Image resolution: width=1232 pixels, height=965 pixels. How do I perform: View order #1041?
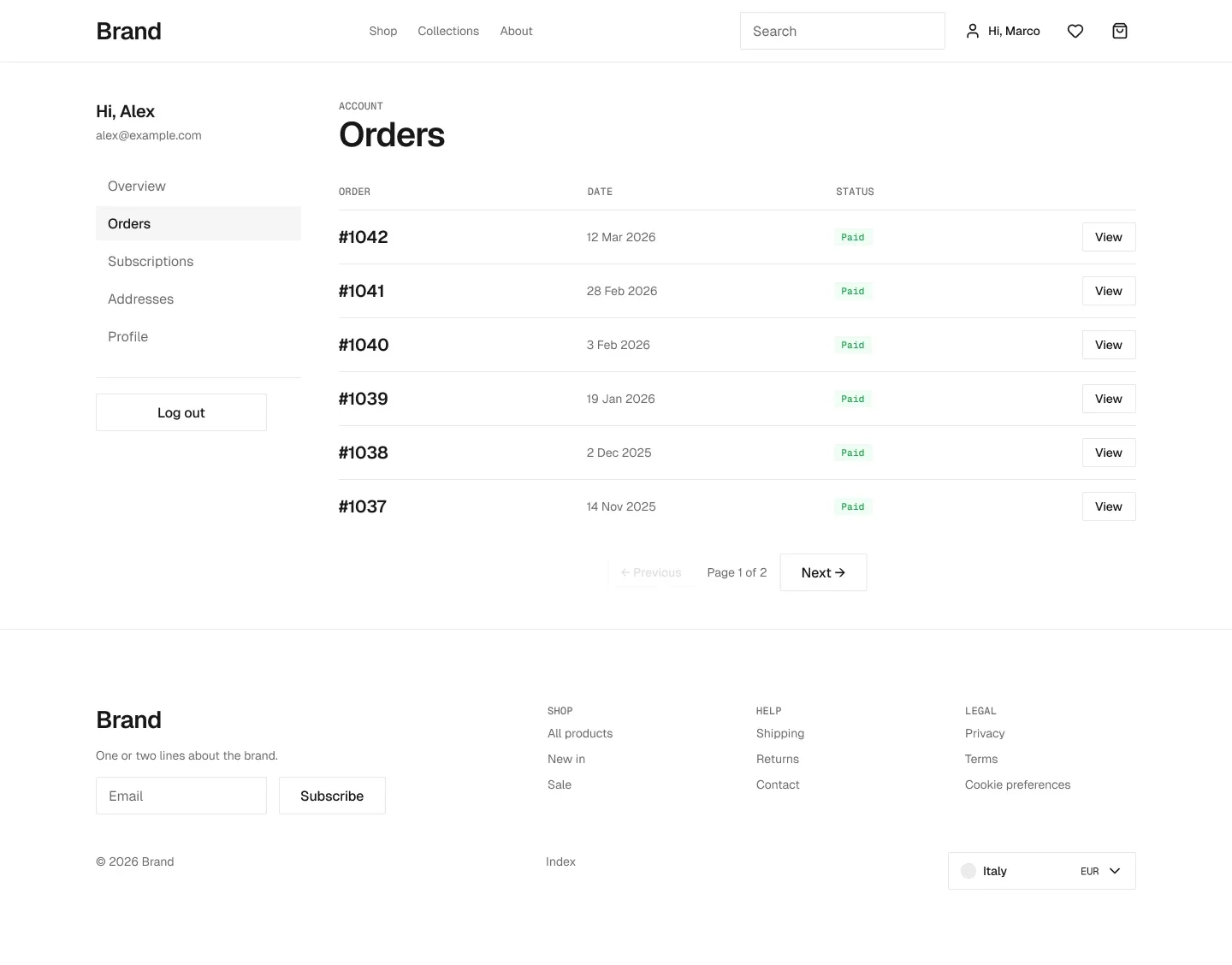click(x=1109, y=291)
